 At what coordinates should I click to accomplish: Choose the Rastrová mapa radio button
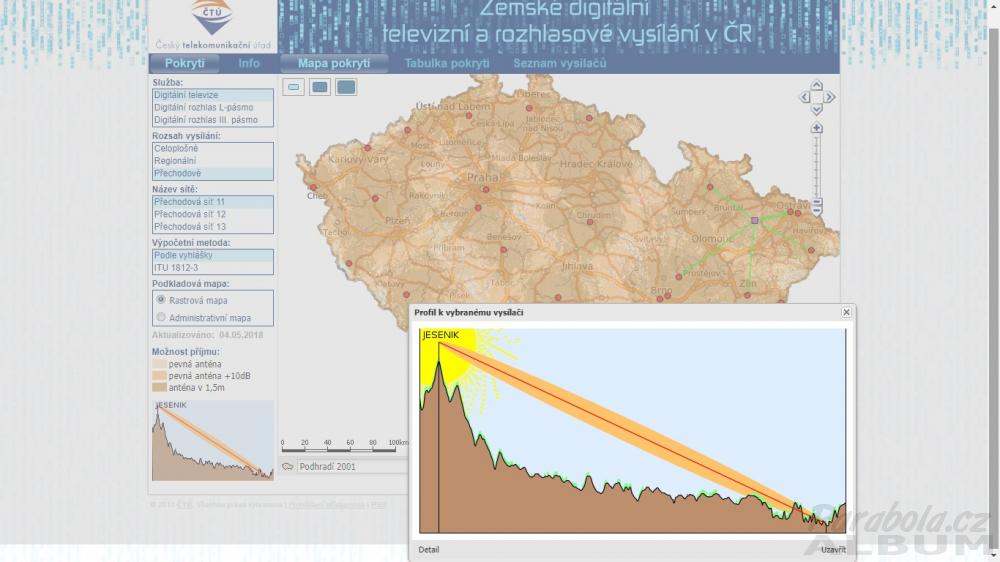point(161,299)
